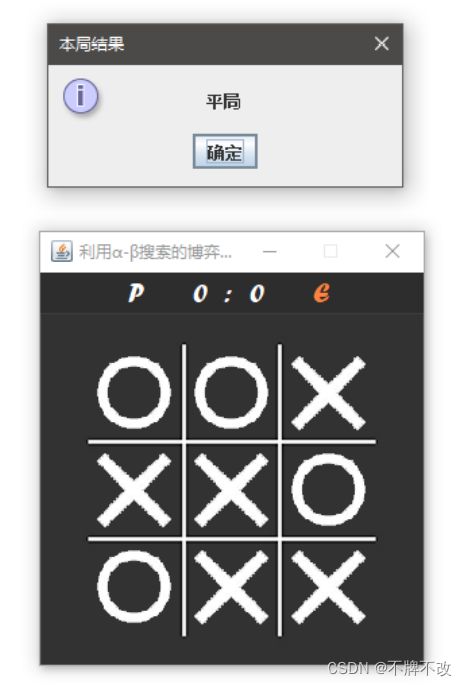Click the X in the middle-left cell

point(134,490)
